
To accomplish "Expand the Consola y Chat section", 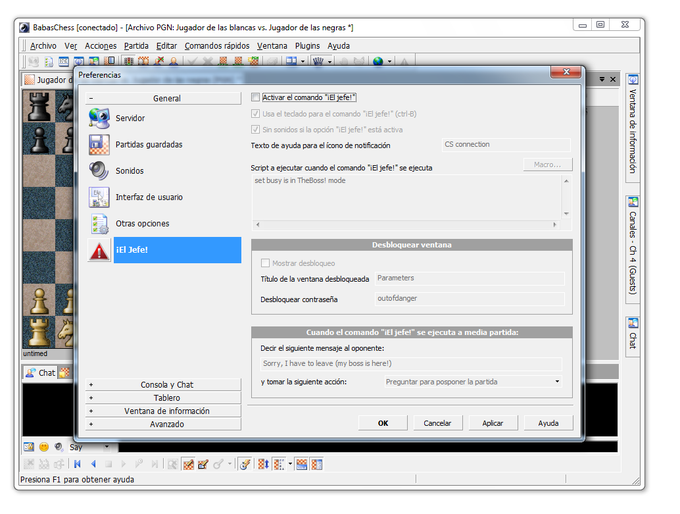I will point(163,385).
